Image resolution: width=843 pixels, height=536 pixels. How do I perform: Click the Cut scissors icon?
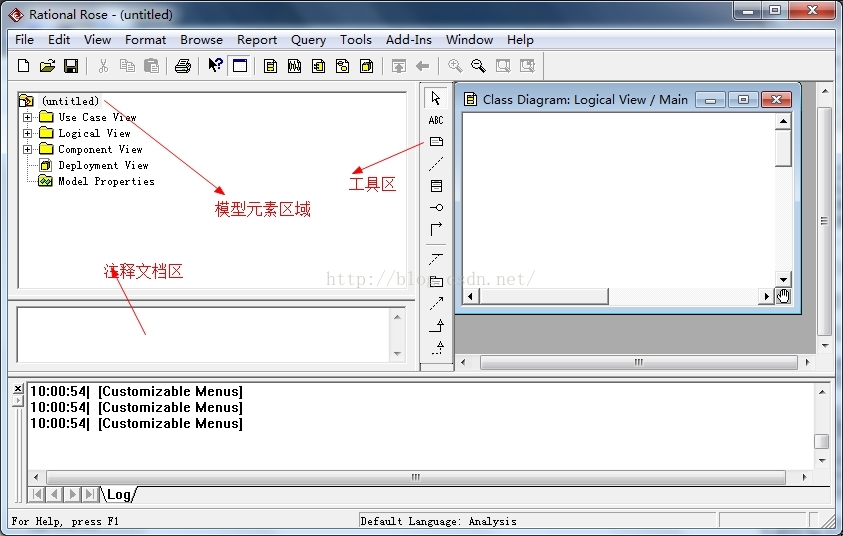coord(103,66)
